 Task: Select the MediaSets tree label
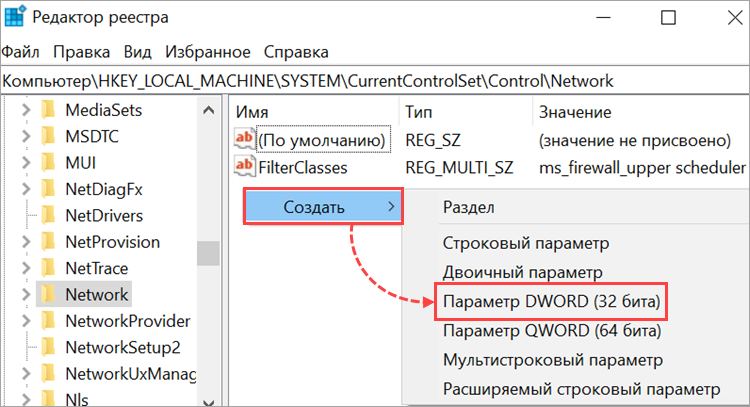[104, 110]
